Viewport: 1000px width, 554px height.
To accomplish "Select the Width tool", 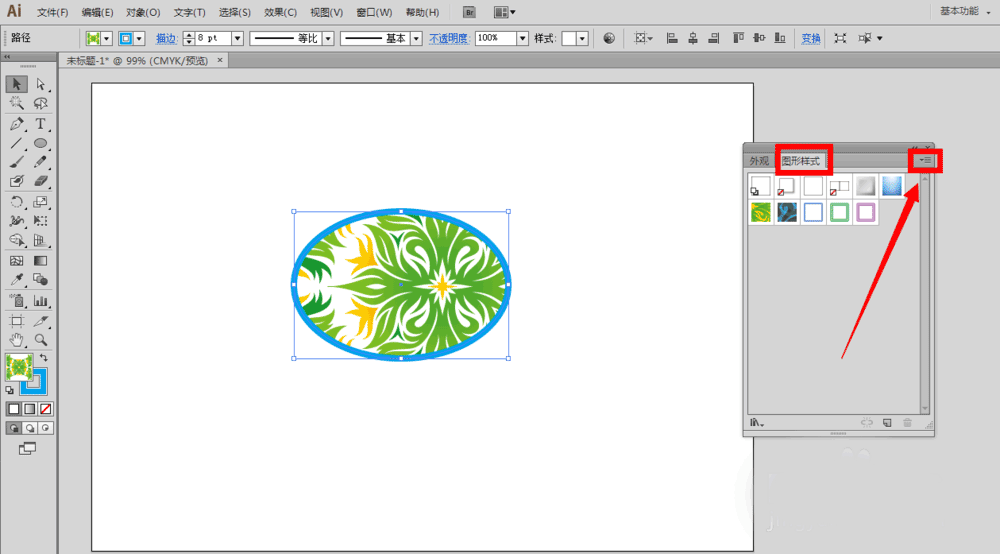I will pos(17,221).
